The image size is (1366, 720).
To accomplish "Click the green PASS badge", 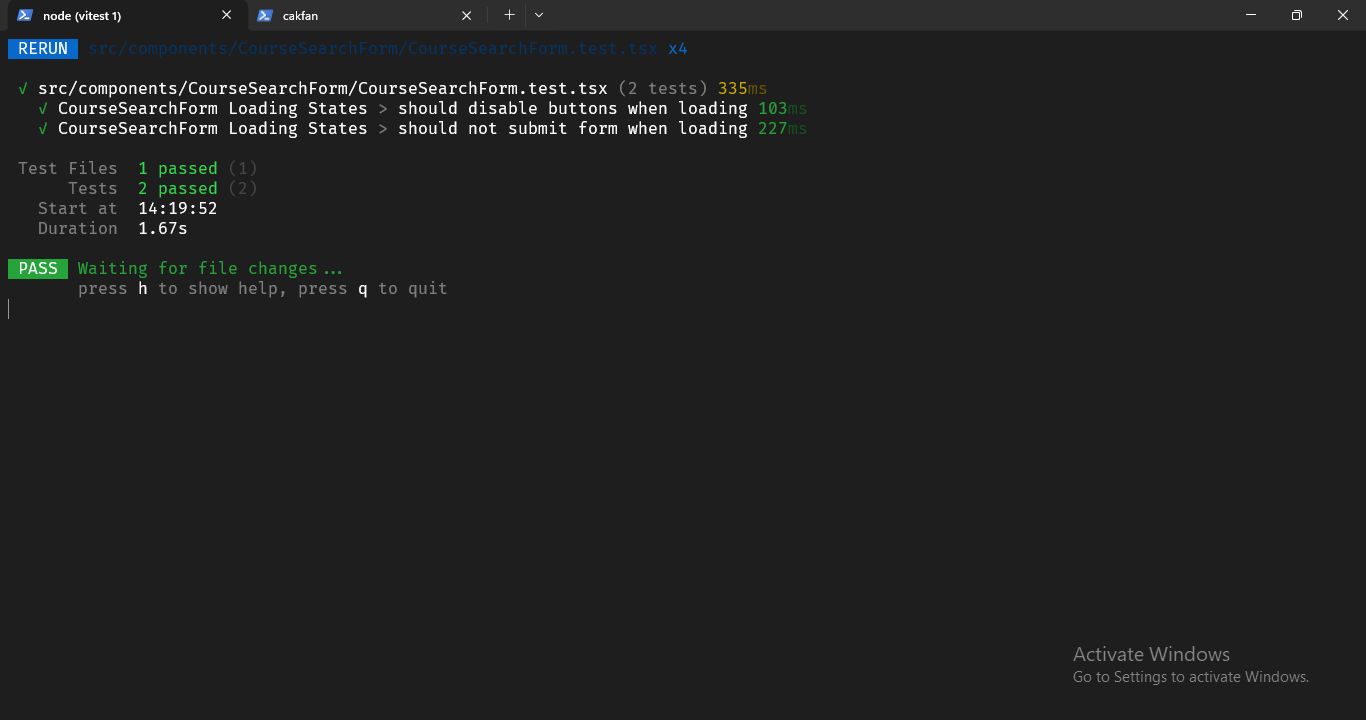I will (38, 268).
